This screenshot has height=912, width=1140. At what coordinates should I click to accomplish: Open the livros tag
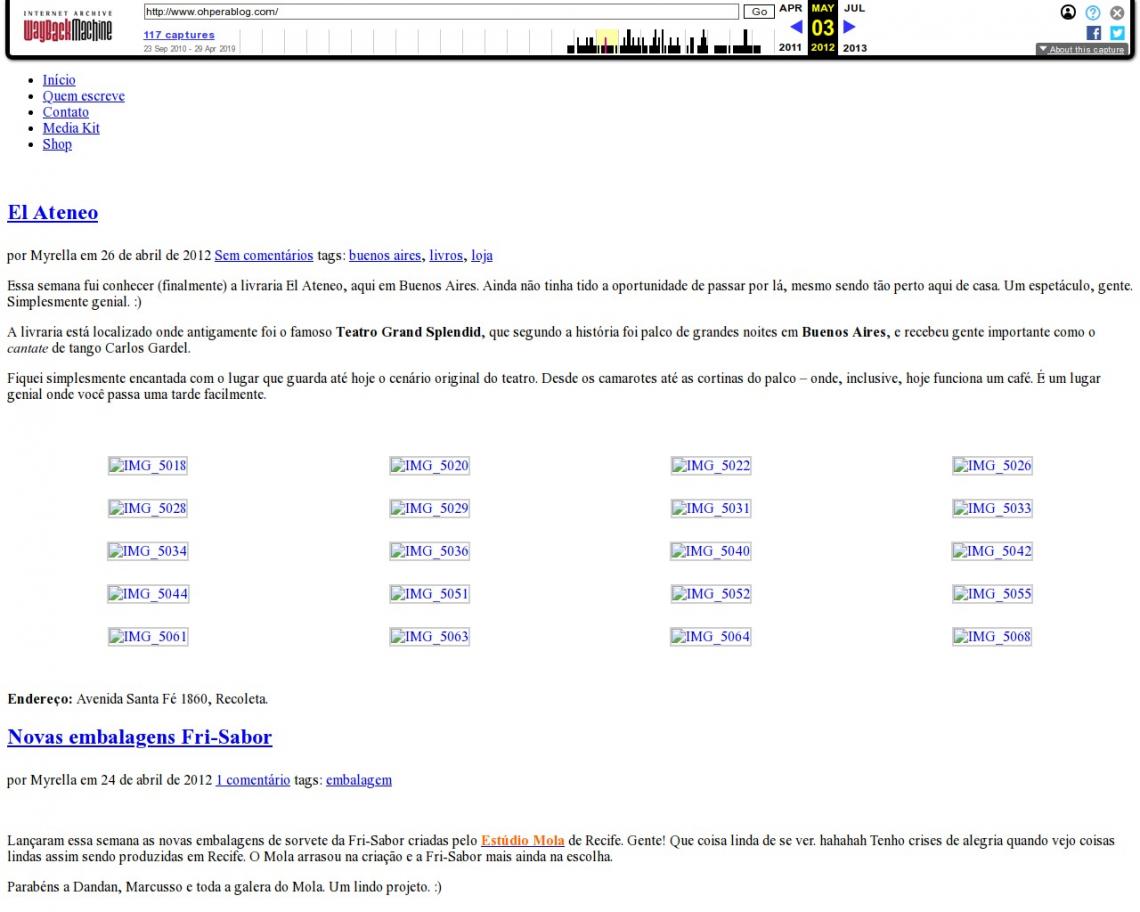pyautogui.click(x=446, y=255)
